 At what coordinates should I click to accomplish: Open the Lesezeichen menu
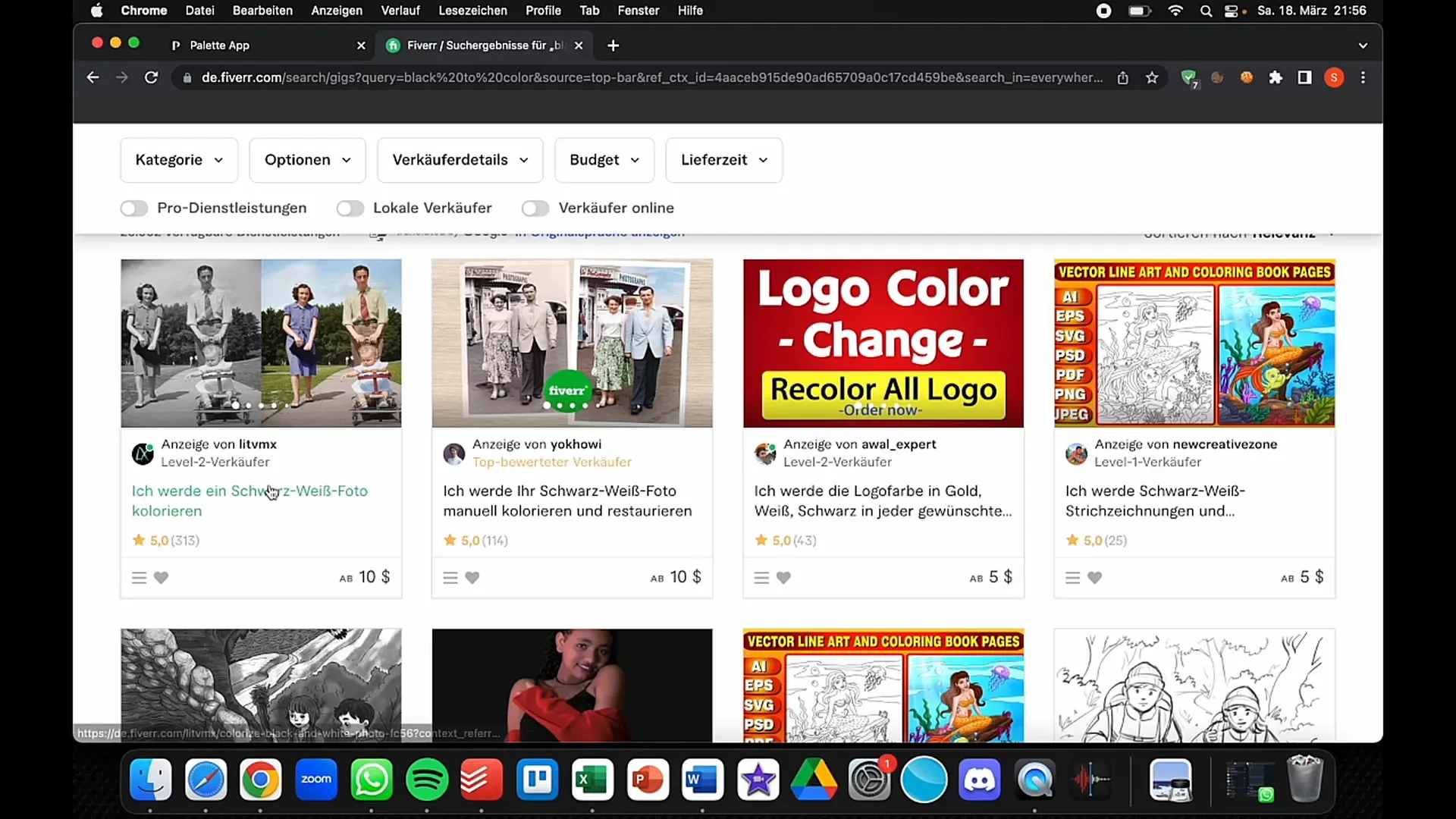coord(472,11)
